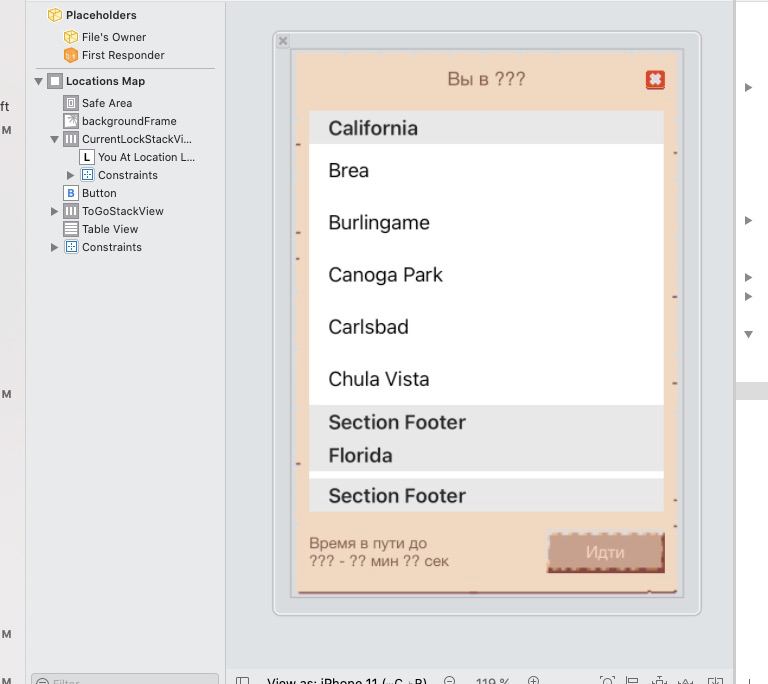
Task: Click the Section Footer below Florida
Action: click(486, 495)
